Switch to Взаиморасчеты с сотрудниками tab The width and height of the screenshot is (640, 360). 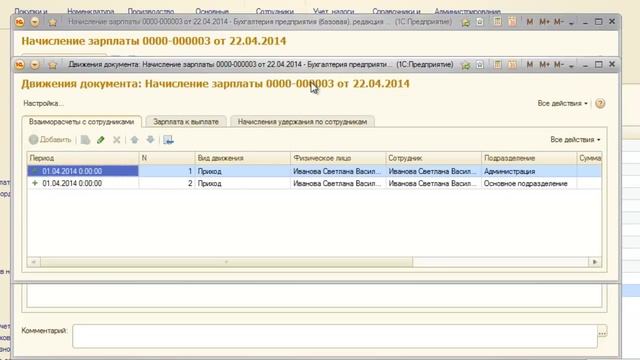81,122
